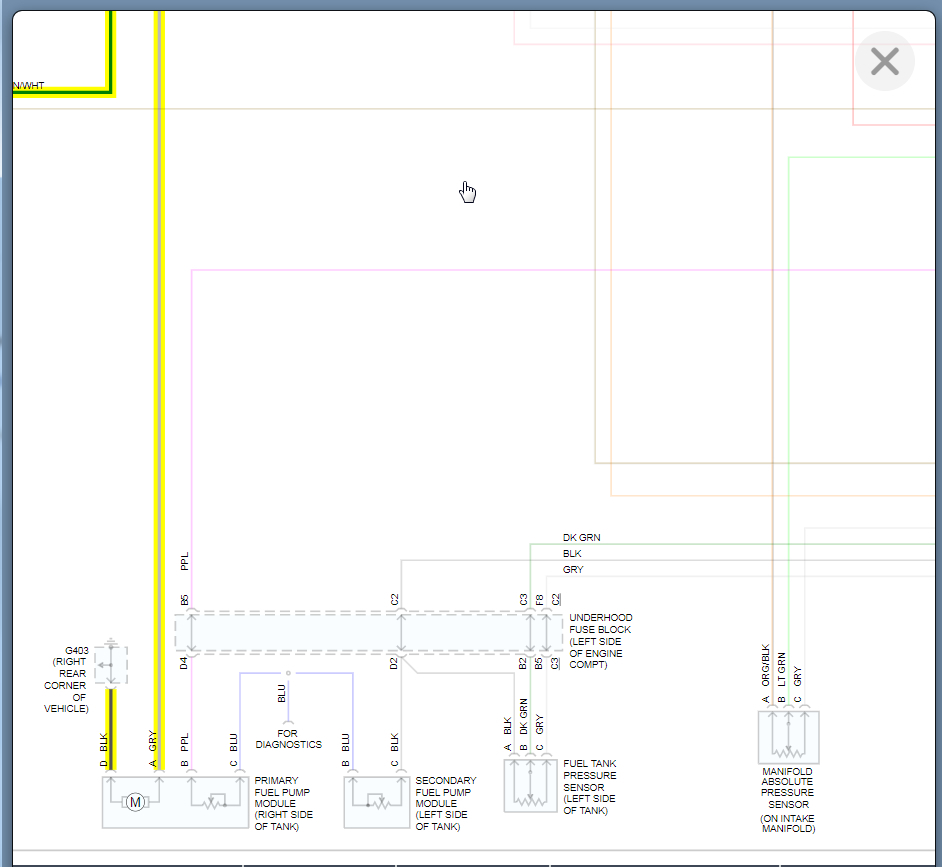Click the underhood fuse block dashed box

tap(368, 633)
